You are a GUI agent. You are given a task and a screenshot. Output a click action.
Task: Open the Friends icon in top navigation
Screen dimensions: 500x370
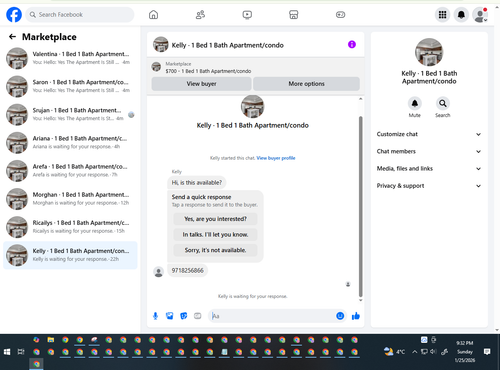[x=200, y=15]
